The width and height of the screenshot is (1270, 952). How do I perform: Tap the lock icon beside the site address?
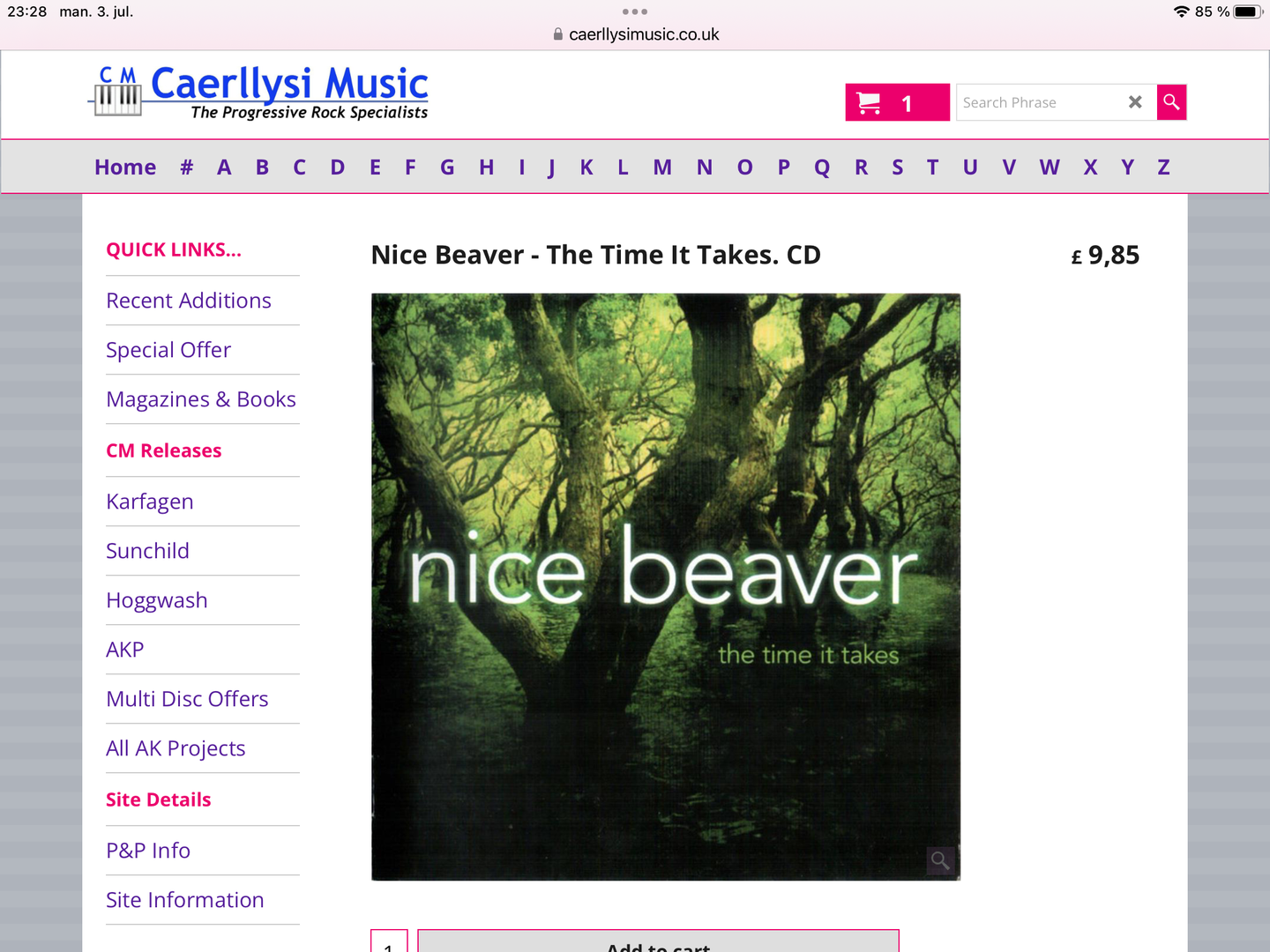click(x=557, y=34)
